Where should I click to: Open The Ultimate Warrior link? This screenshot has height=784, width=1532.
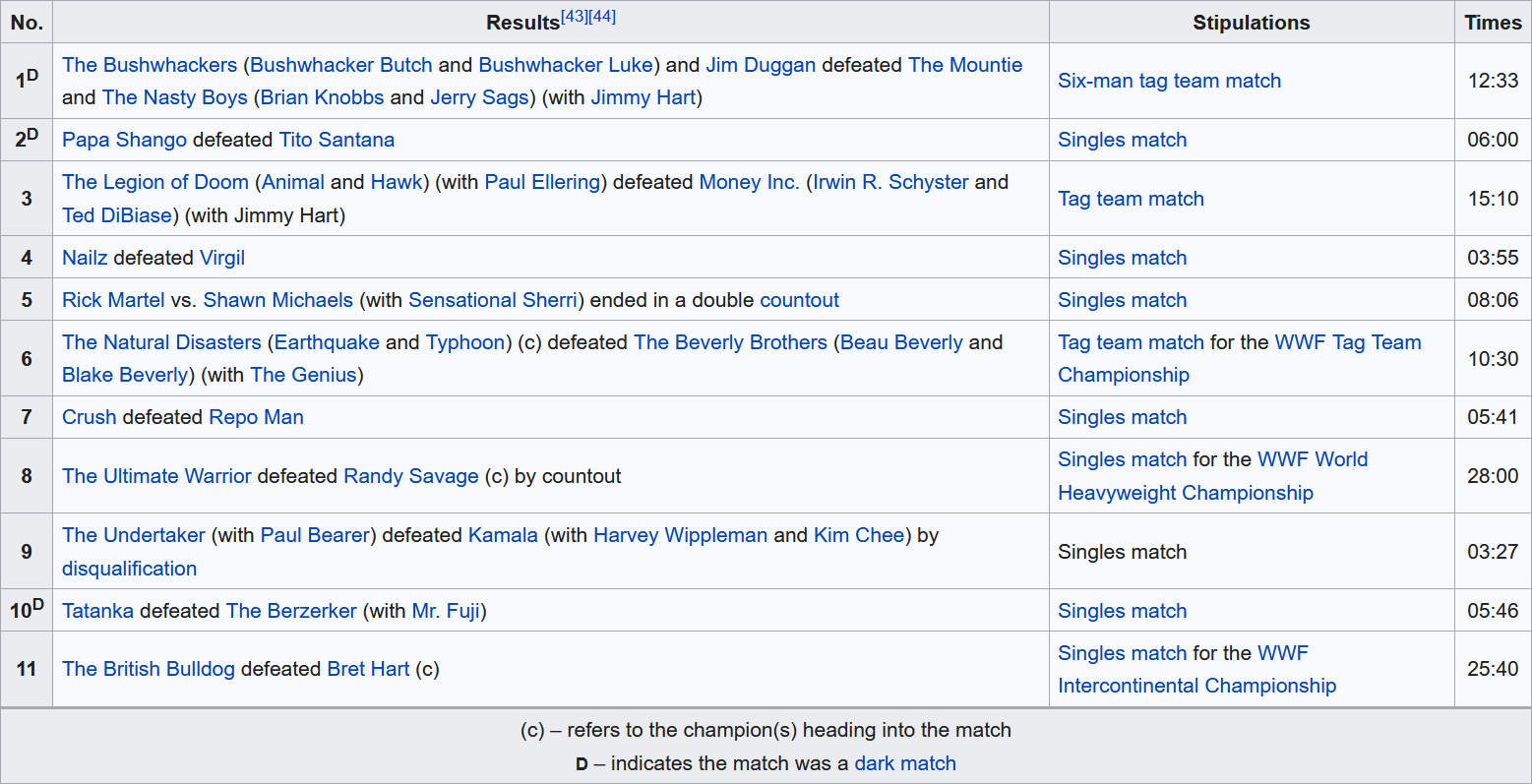(x=156, y=476)
